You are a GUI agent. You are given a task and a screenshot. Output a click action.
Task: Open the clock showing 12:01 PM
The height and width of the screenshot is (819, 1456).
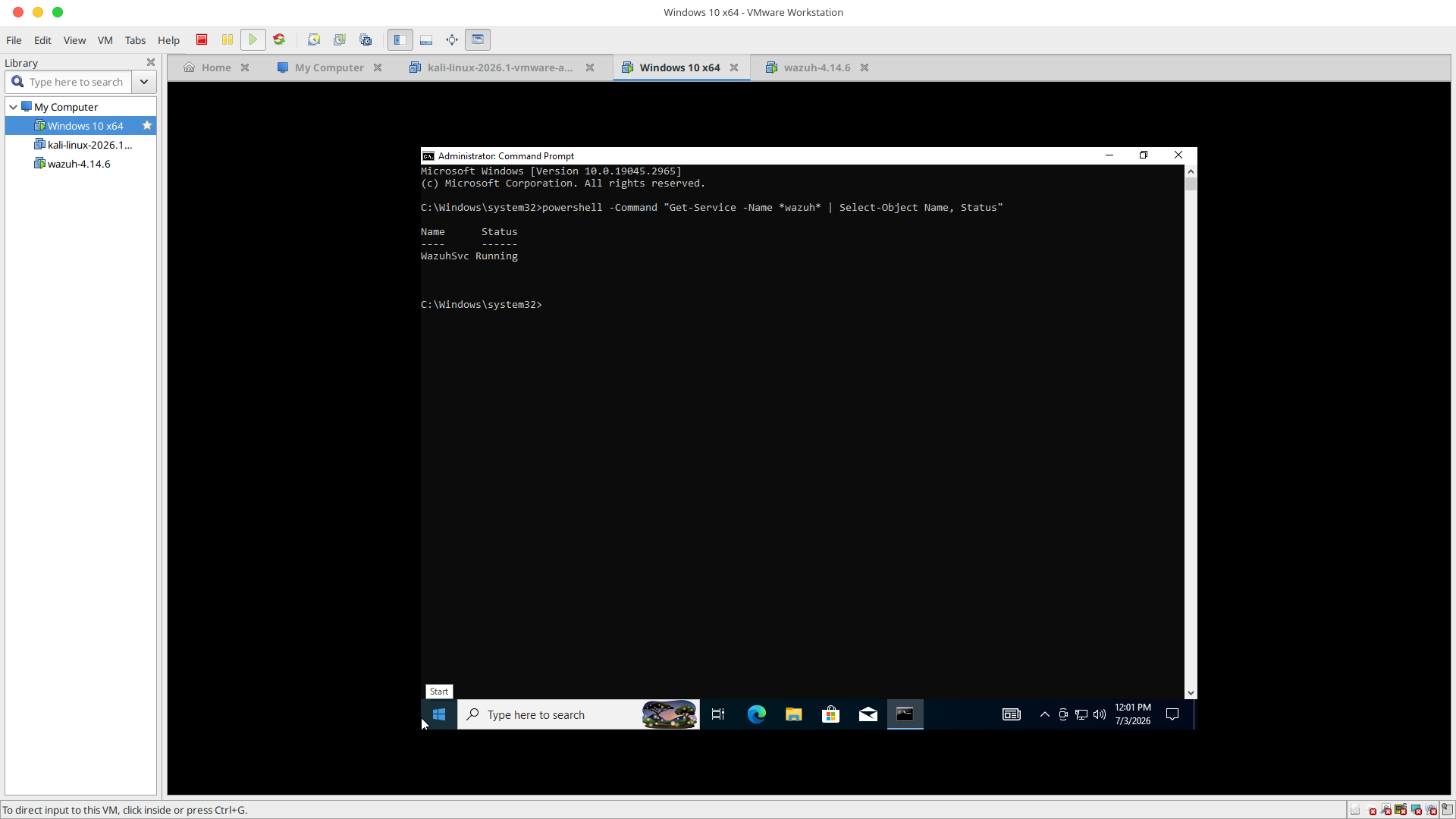pos(1133,714)
